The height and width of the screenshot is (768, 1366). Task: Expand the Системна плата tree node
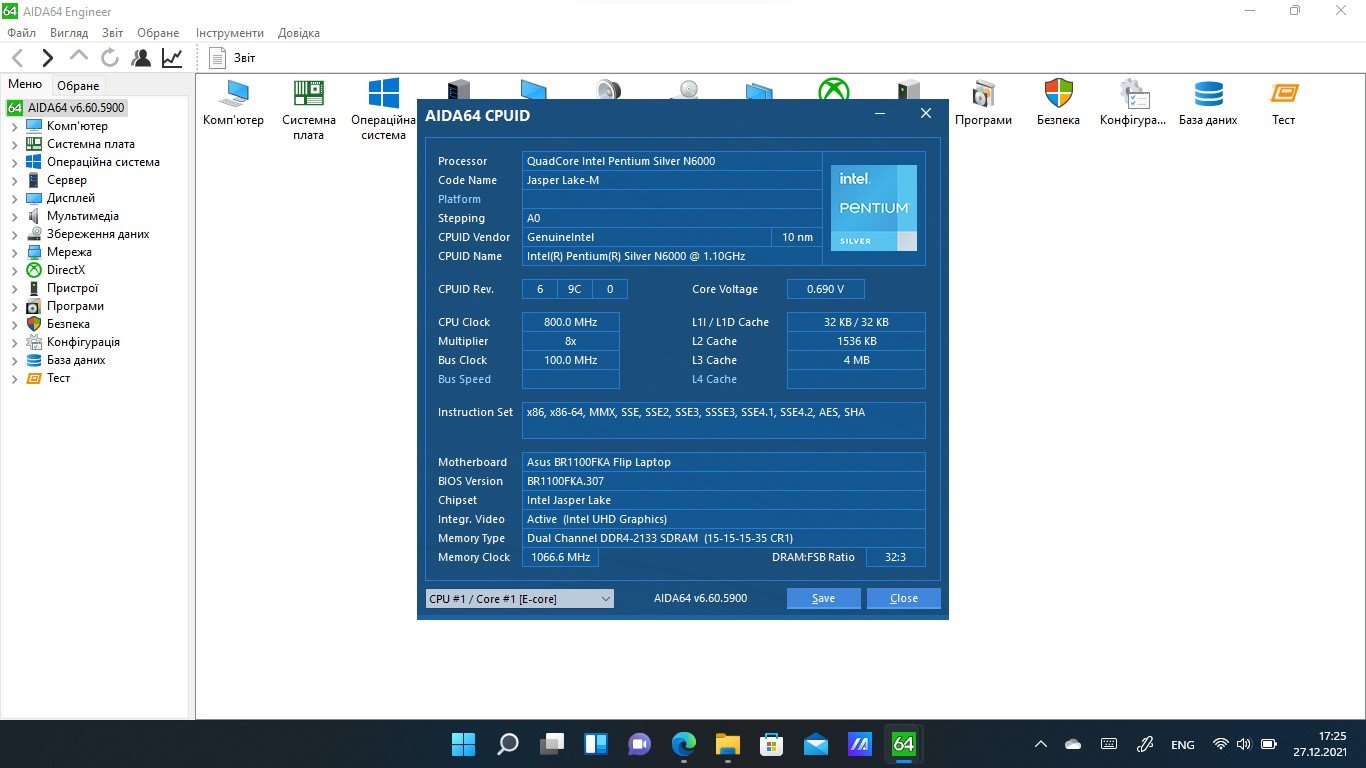(14, 144)
